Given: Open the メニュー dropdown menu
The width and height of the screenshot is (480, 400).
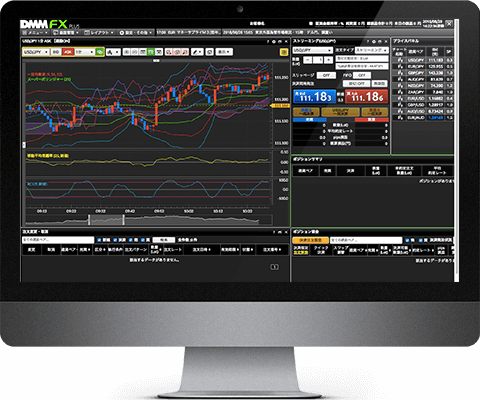Looking at the screenshot, I should pyautogui.click(x=35, y=33).
